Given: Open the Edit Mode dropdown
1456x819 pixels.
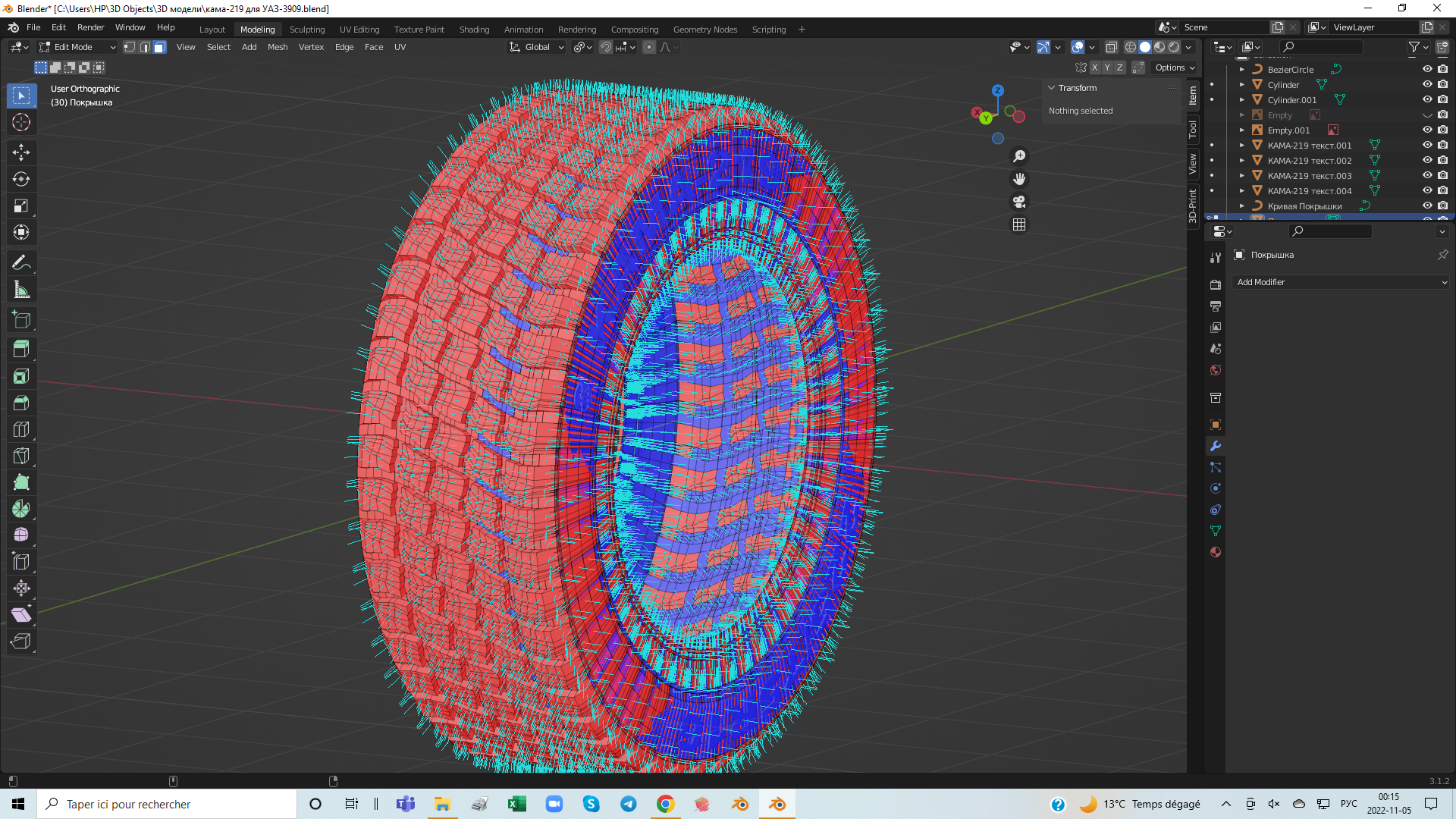Looking at the screenshot, I should tap(77, 47).
